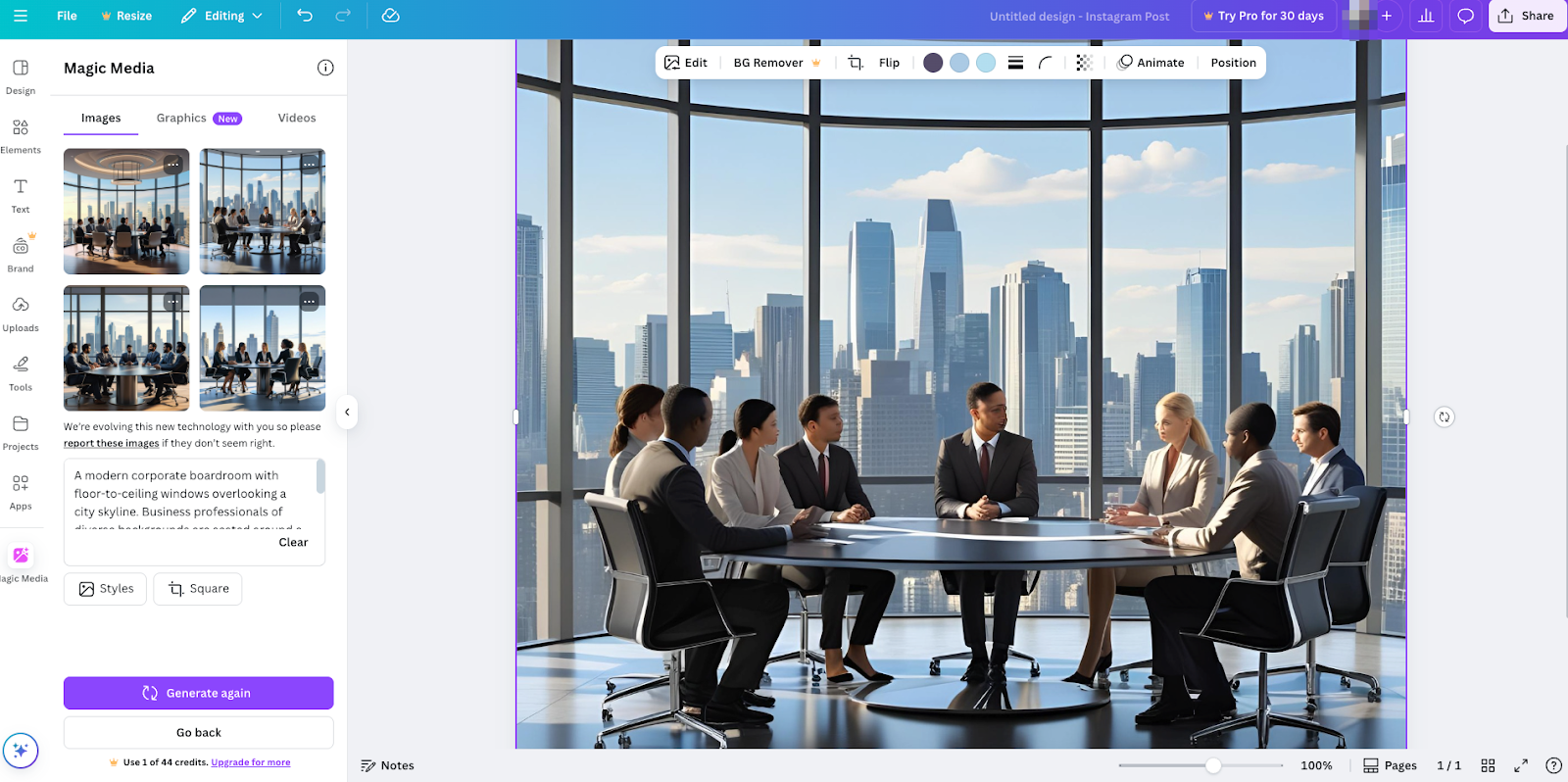The height and width of the screenshot is (782, 1568).
Task: Toggle the grid view of pages
Action: (1488, 765)
